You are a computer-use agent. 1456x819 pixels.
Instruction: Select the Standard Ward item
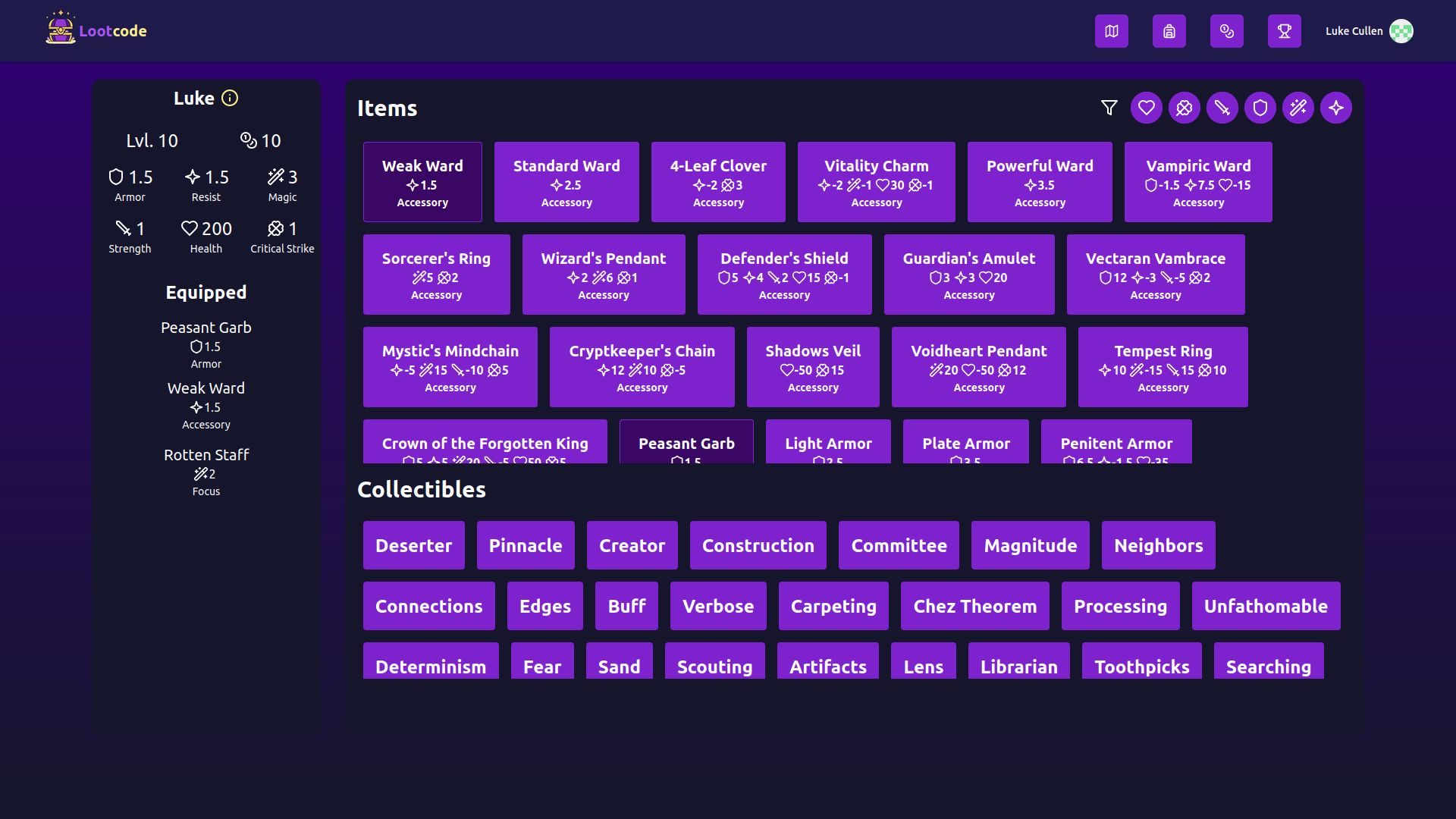(566, 182)
